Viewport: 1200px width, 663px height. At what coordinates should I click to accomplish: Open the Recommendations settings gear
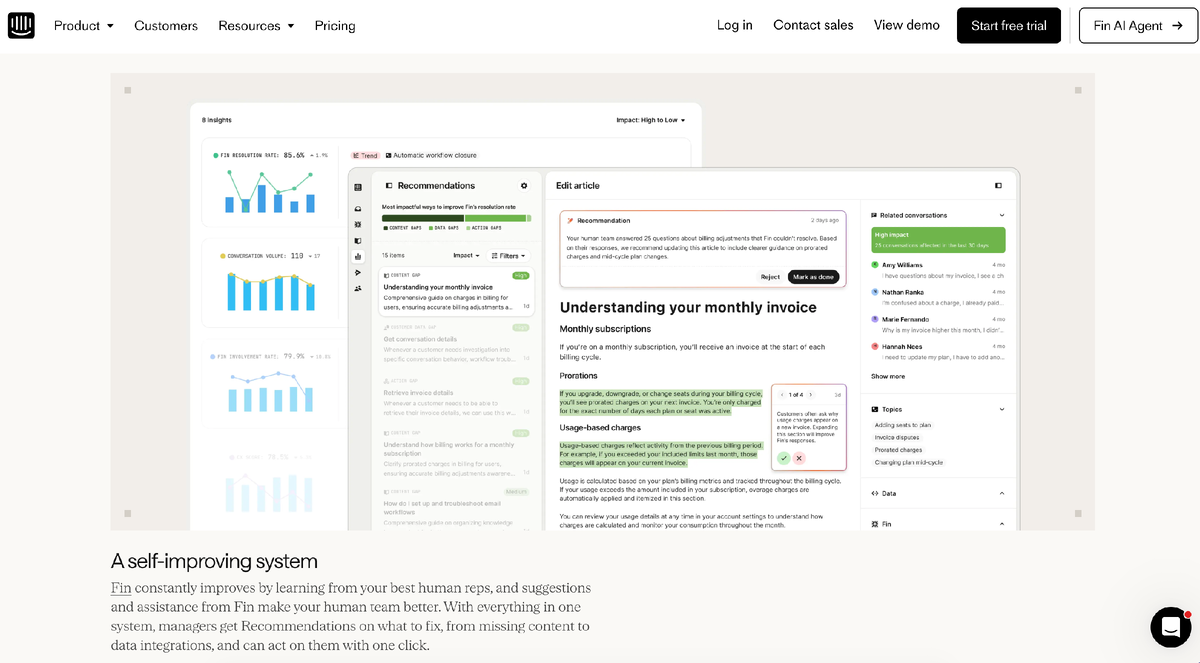point(524,186)
